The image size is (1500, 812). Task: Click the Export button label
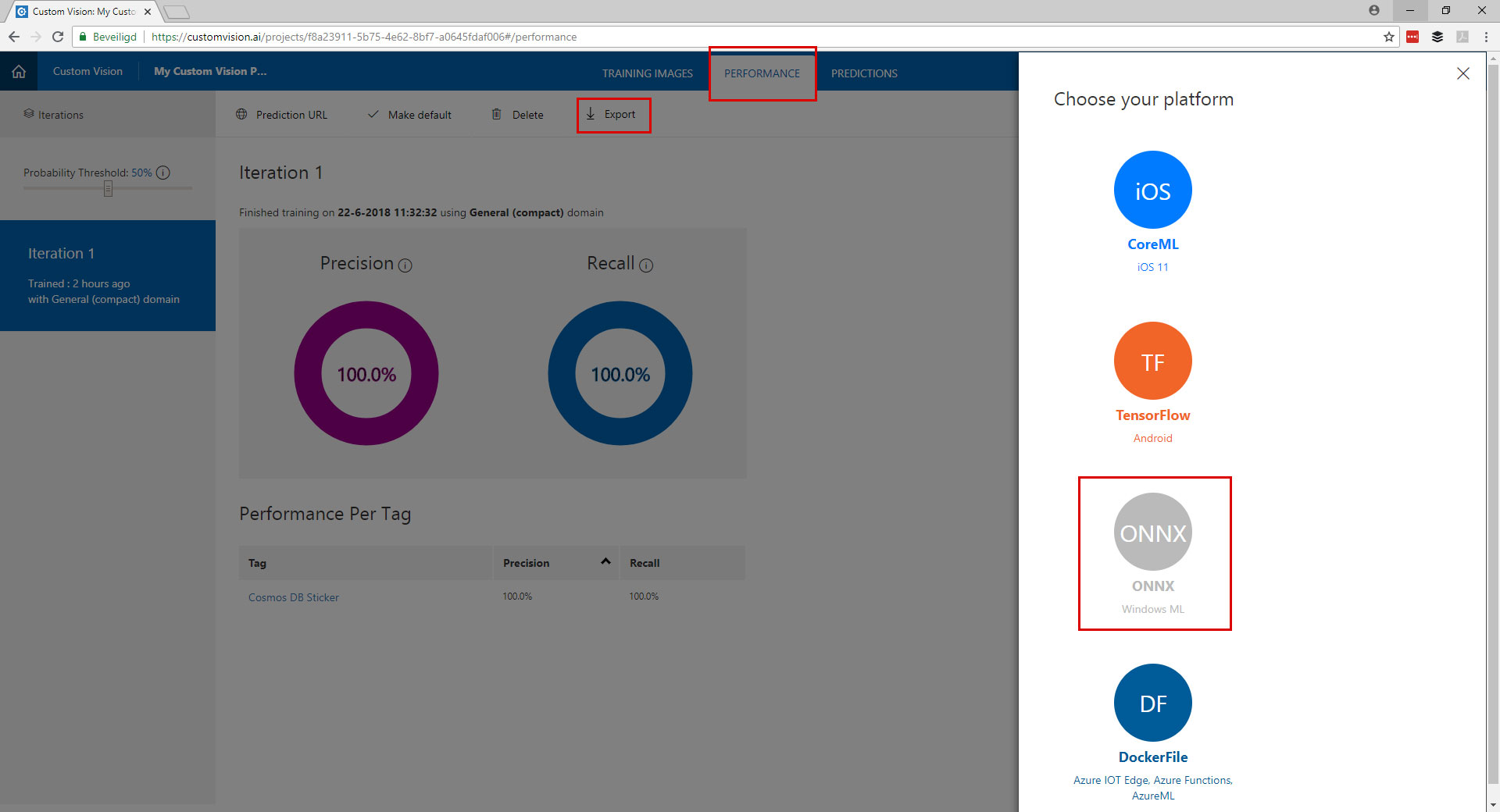tap(620, 114)
